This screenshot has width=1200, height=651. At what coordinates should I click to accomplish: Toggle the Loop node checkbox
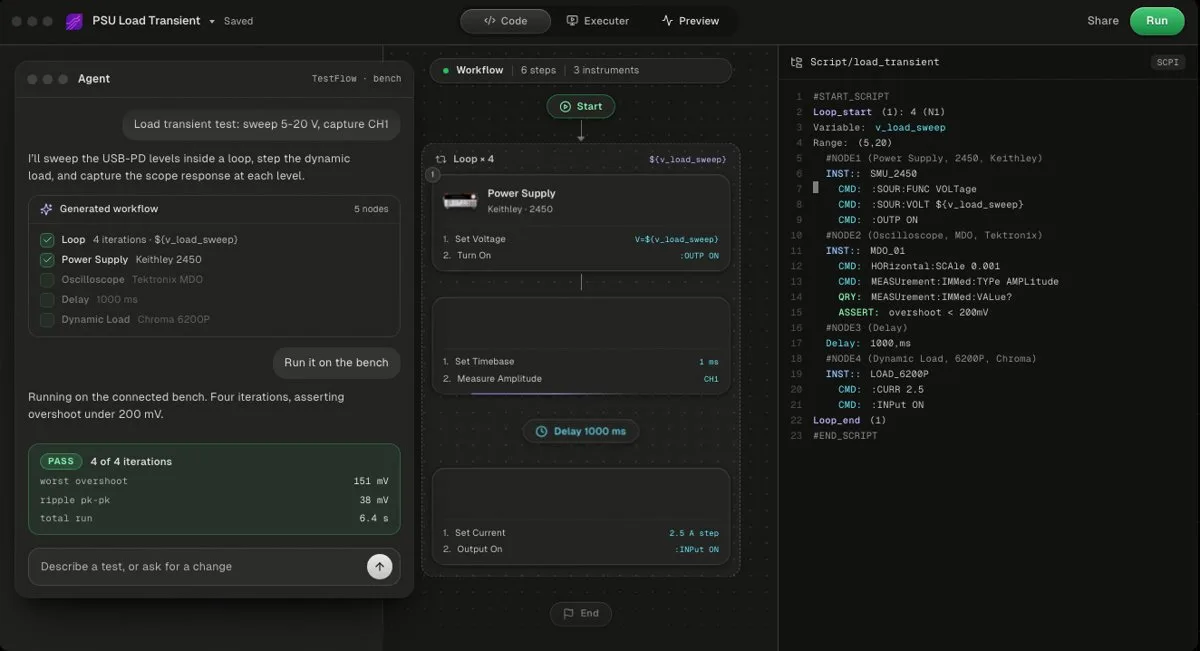pyautogui.click(x=47, y=240)
